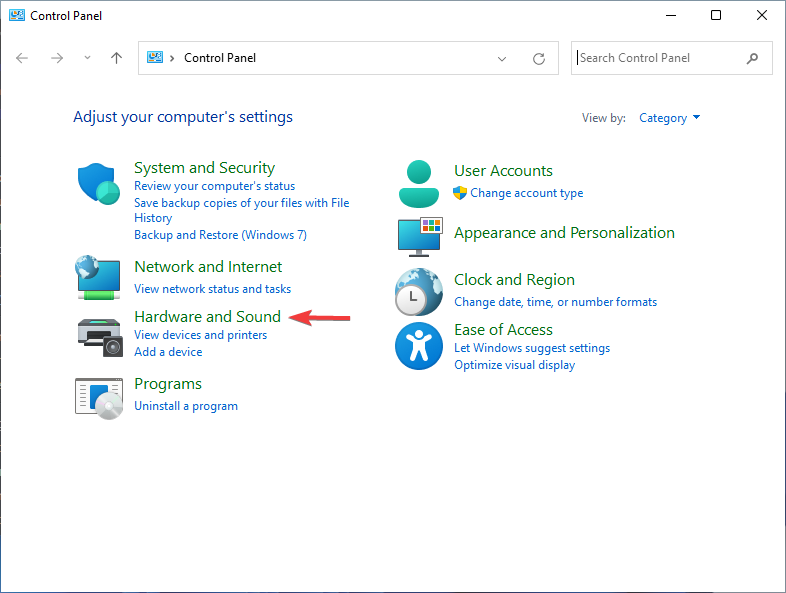Click the Ease of Access icon
The image size is (786, 593).
coord(419,346)
